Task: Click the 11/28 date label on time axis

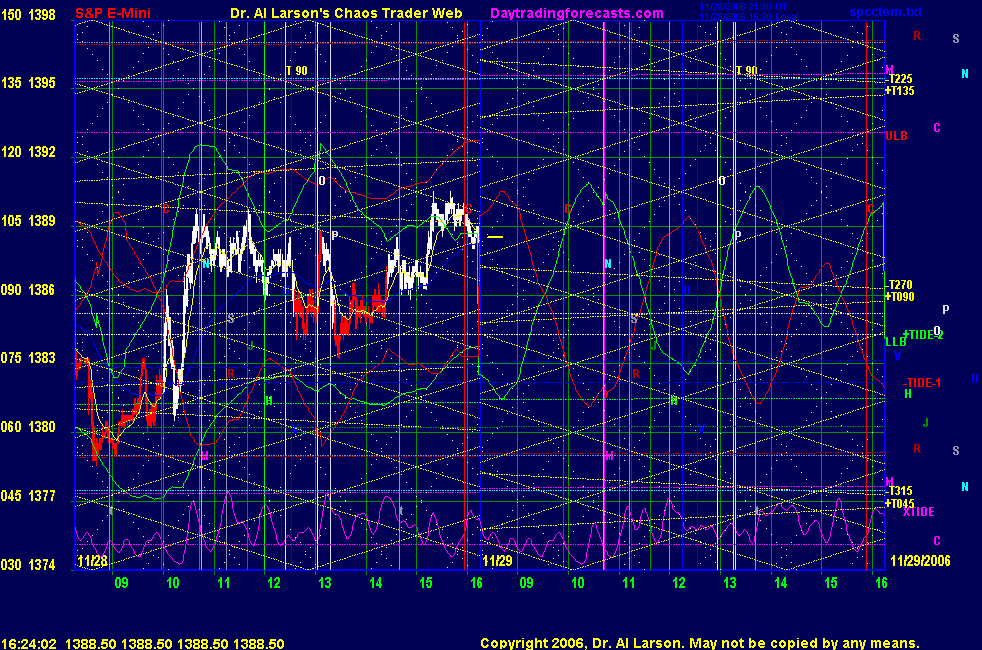Action: tap(92, 562)
